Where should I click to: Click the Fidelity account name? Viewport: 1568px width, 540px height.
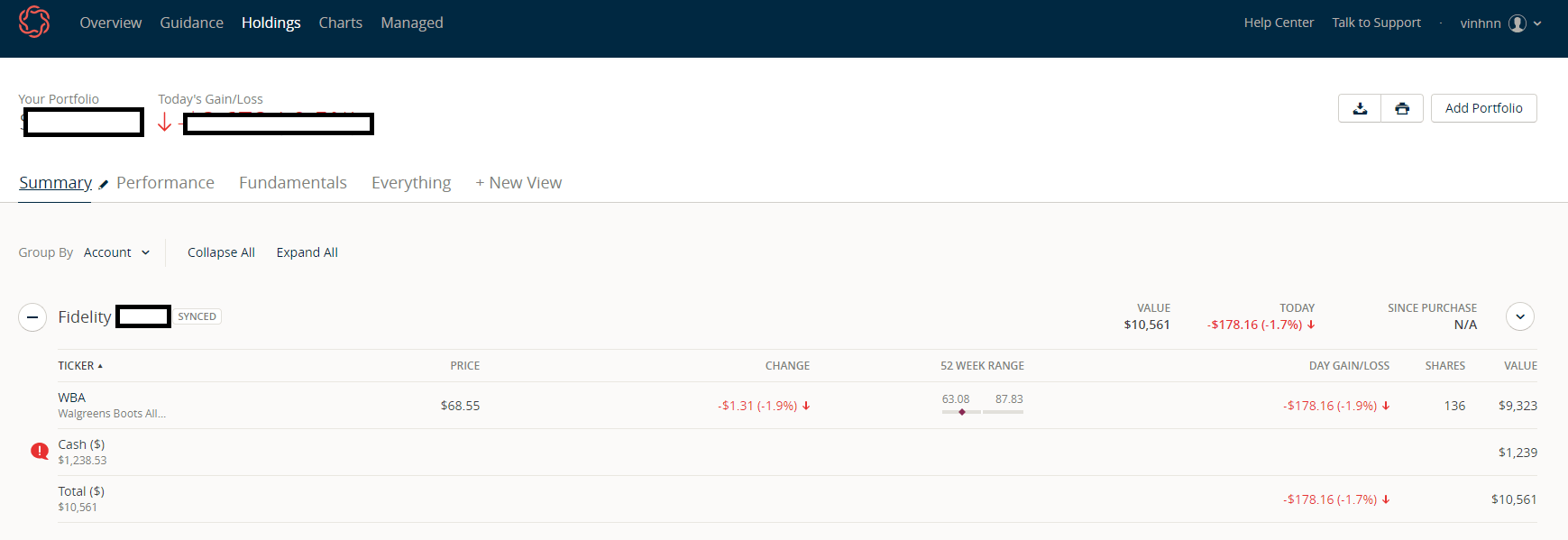coord(85,317)
